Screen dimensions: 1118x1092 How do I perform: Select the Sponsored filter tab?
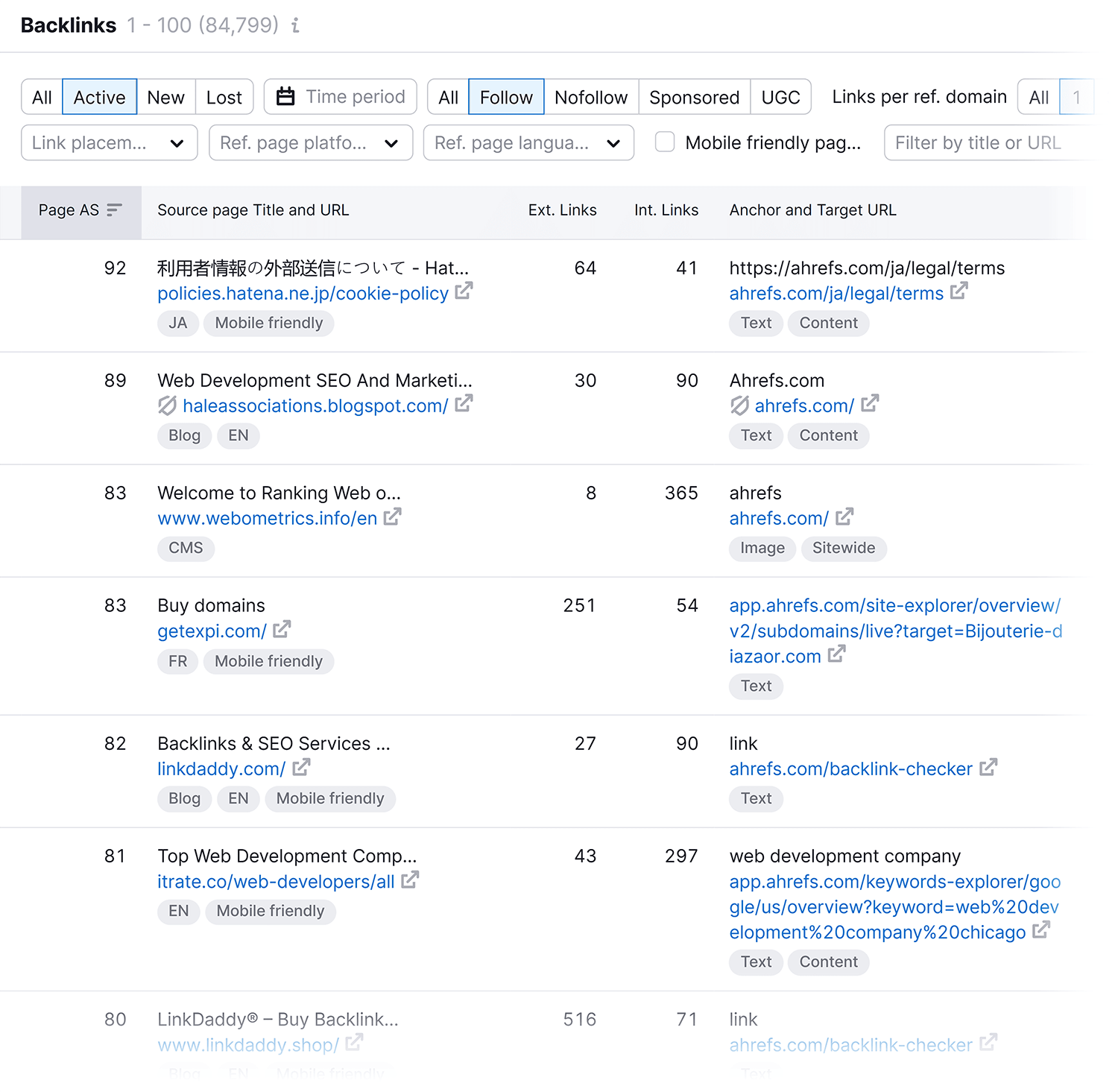pyautogui.click(x=695, y=97)
